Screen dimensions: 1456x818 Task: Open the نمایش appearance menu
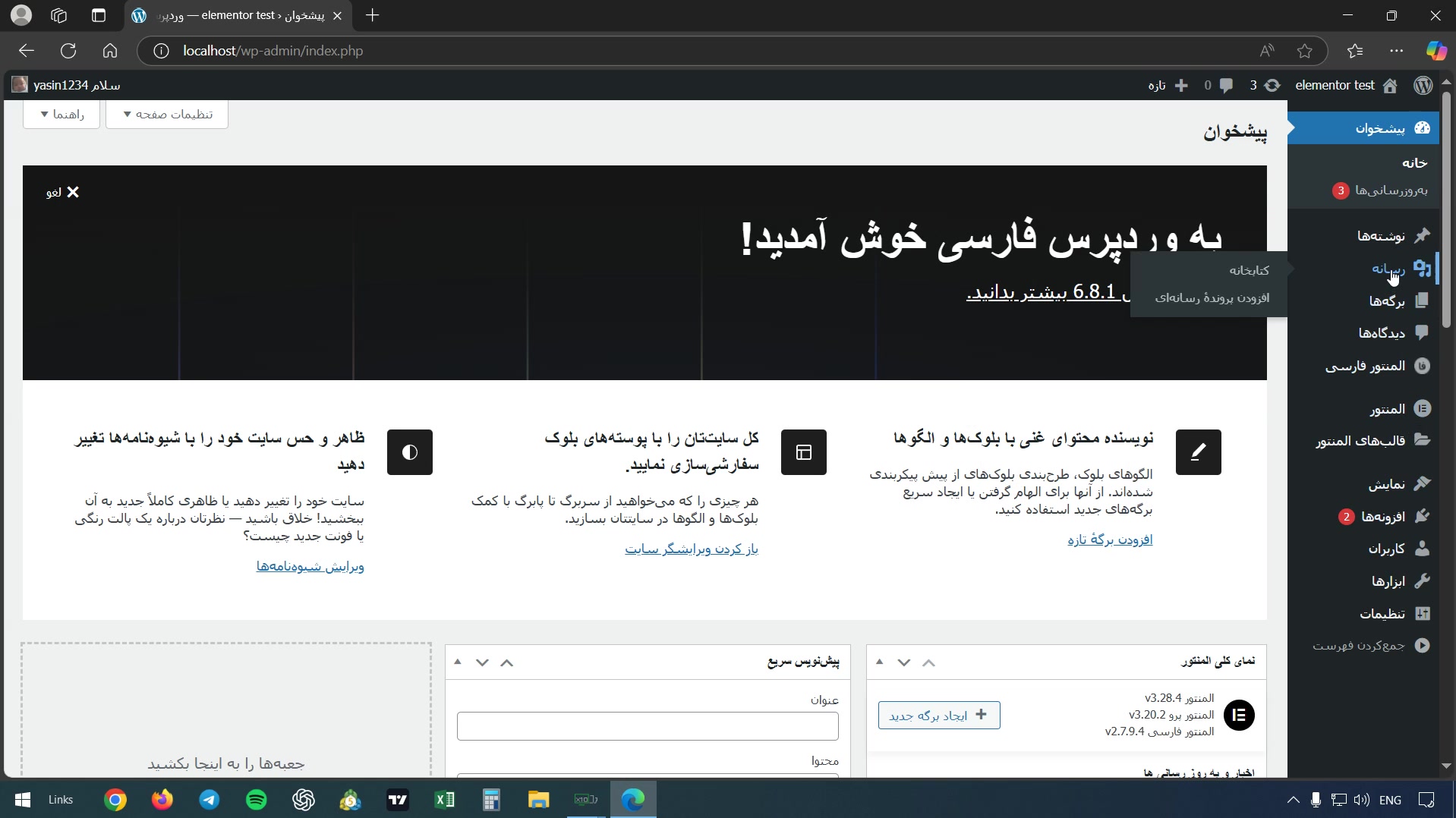point(1387,484)
